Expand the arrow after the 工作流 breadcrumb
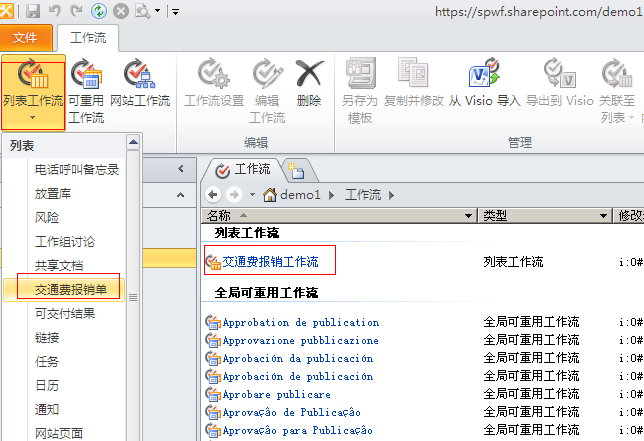The width and height of the screenshot is (644, 441). pos(391,195)
